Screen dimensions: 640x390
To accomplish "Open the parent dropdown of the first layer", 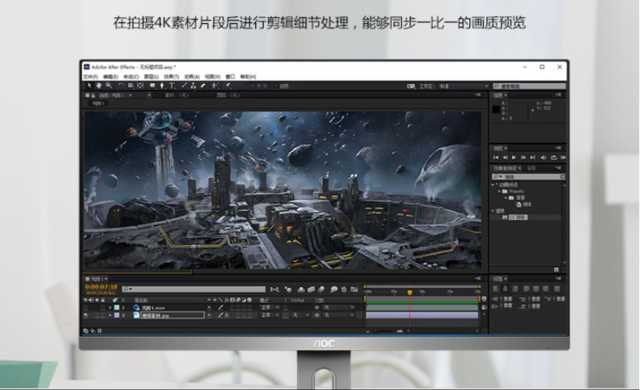I will pos(338,308).
